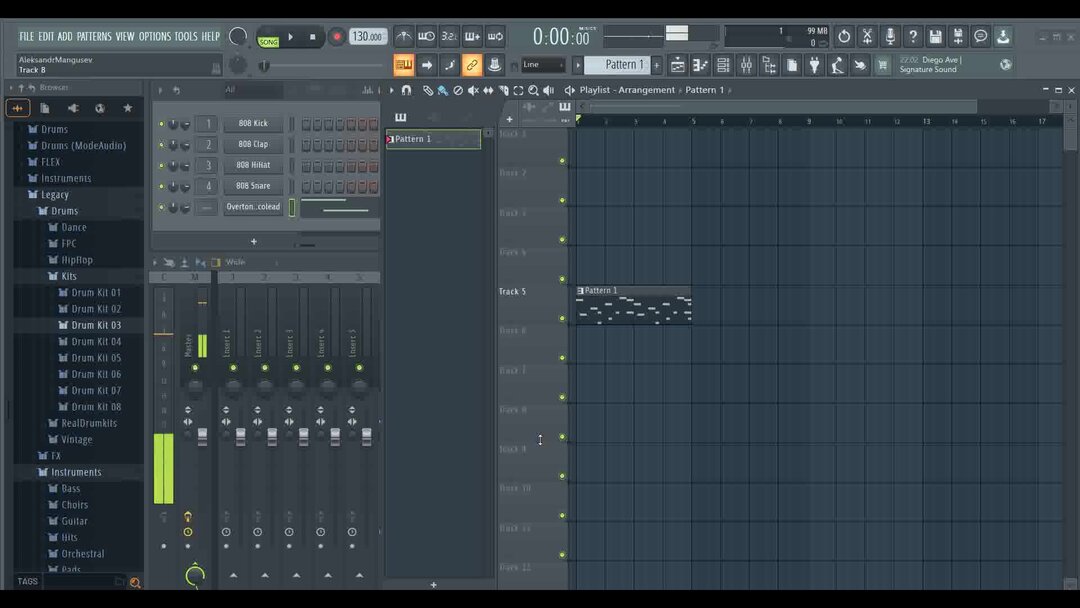This screenshot has height=608, width=1080.
Task: Mute the 808 Clap channel LED
Action: click(x=161, y=145)
